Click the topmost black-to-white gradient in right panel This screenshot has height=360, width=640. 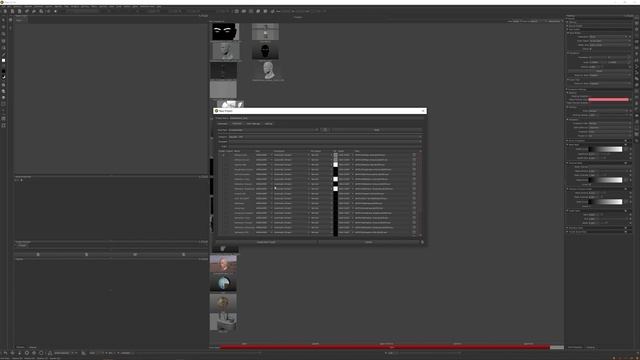606,149
